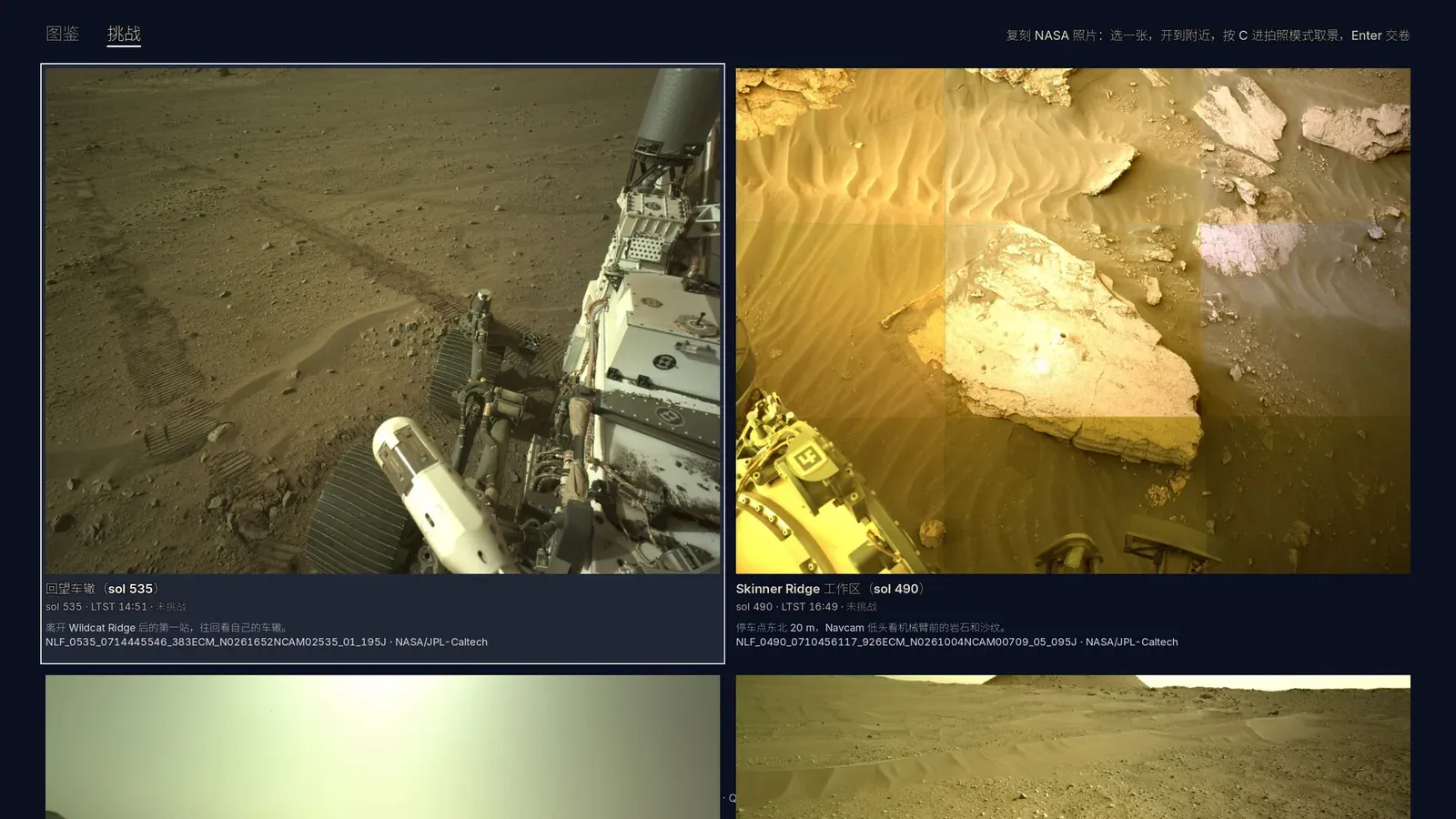1456x819 pixels.
Task: Click the NLF_0535 image ID credit line
Action: pyautogui.click(x=267, y=642)
